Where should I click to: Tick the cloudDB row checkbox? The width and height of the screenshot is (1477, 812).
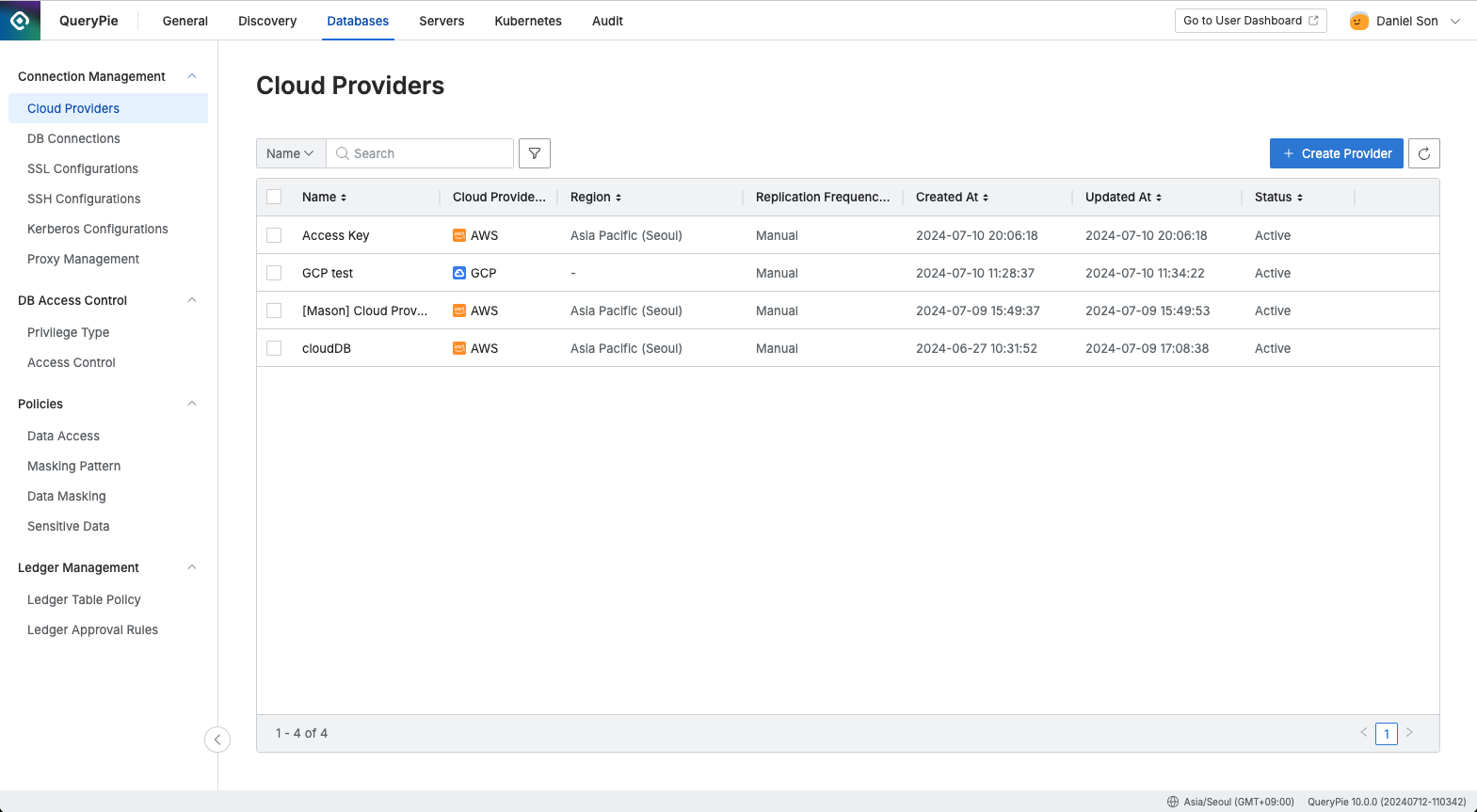point(274,348)
